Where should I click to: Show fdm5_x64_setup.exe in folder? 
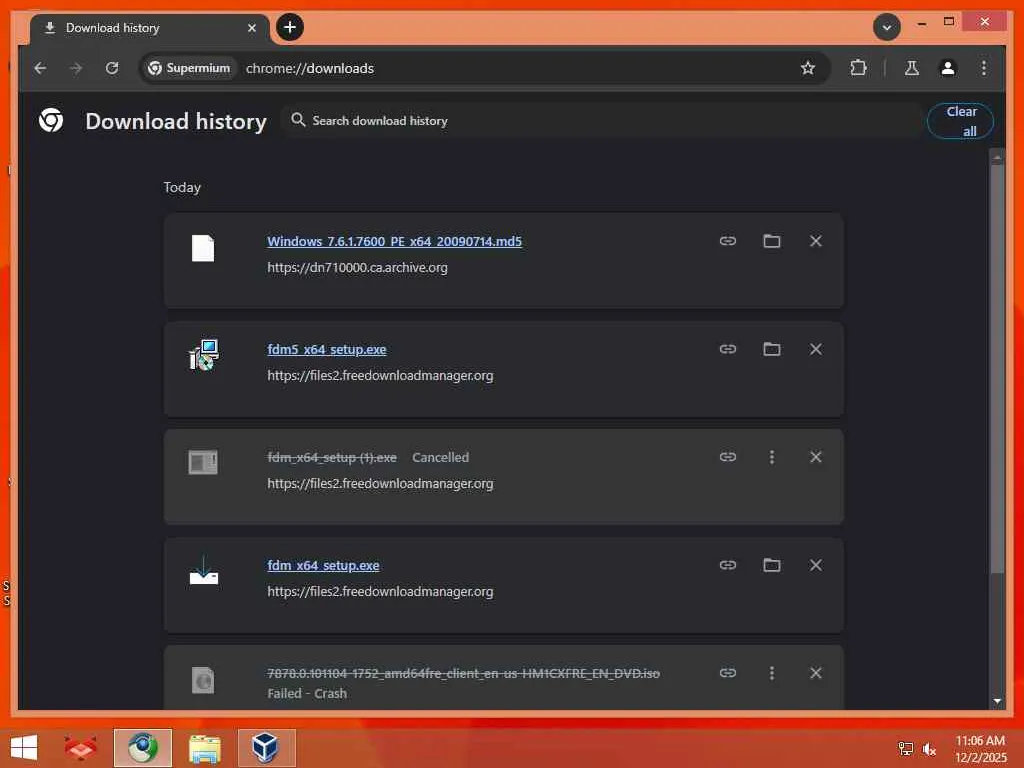coord(772,349)
